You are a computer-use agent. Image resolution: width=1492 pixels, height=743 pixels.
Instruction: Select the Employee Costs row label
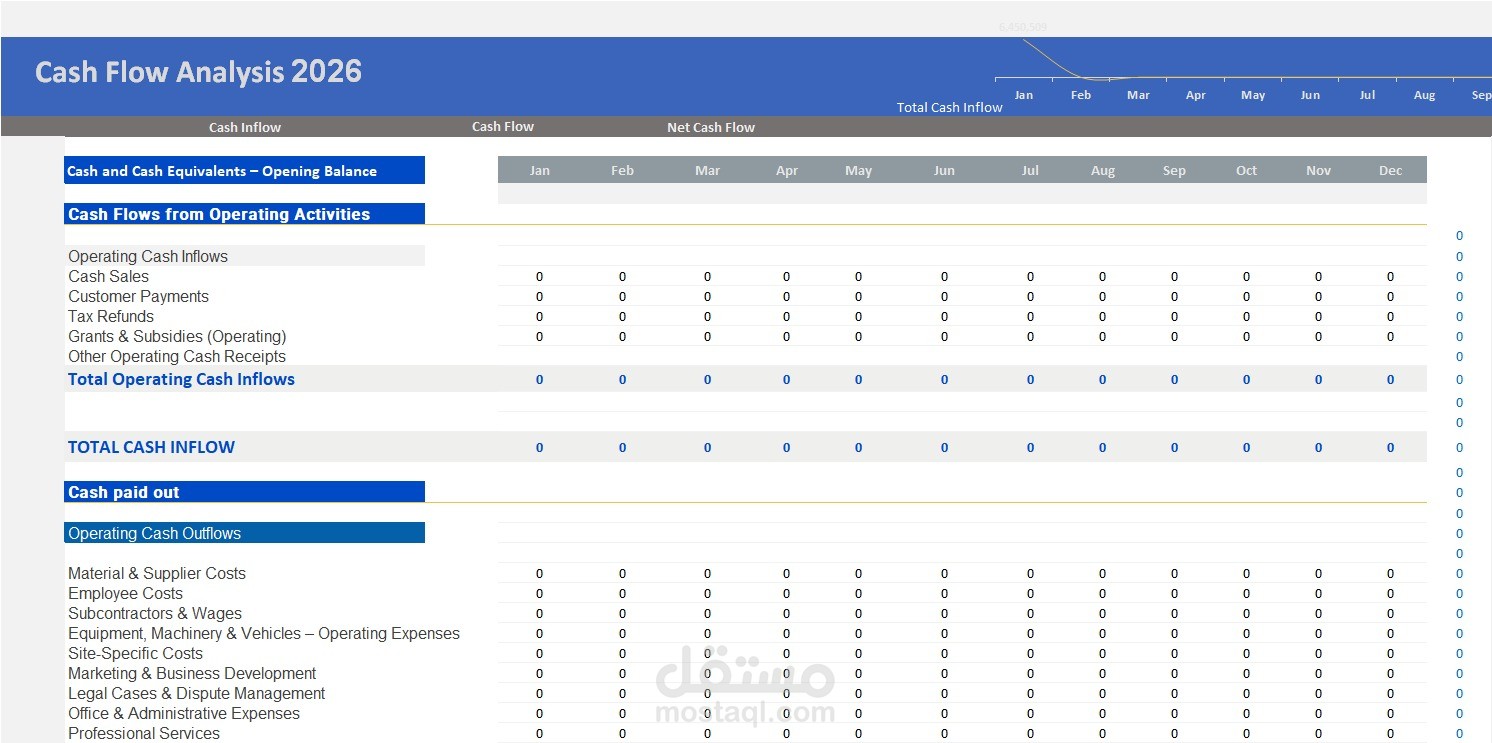[x=125, y=593]
